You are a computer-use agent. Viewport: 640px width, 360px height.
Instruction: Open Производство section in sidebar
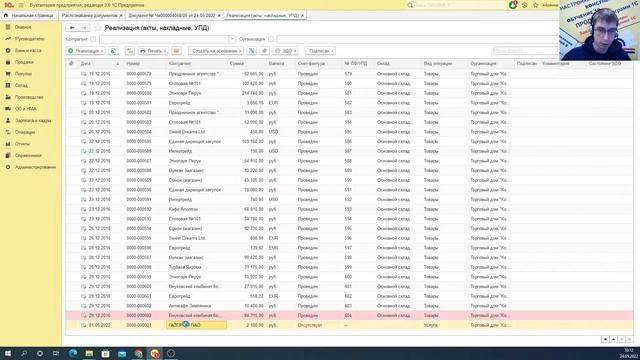pyautogui.click(x=29, y=97)
